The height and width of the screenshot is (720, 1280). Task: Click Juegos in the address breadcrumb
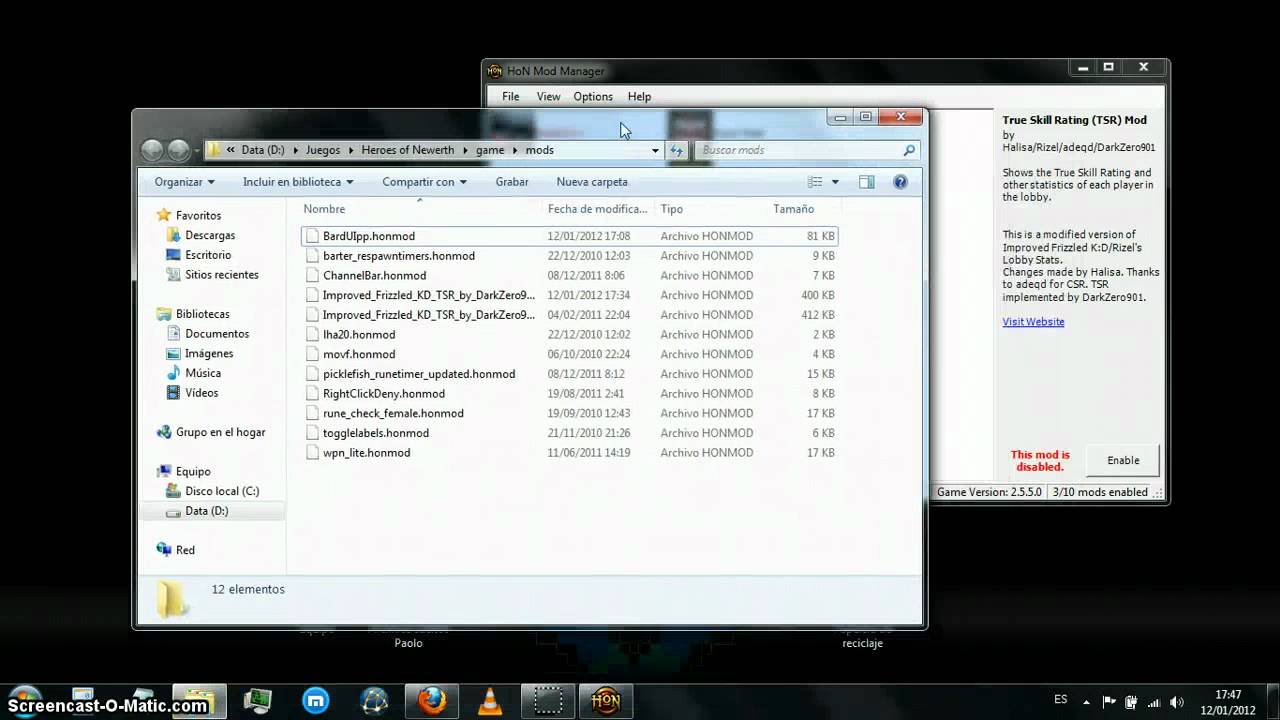pos(323,150)
